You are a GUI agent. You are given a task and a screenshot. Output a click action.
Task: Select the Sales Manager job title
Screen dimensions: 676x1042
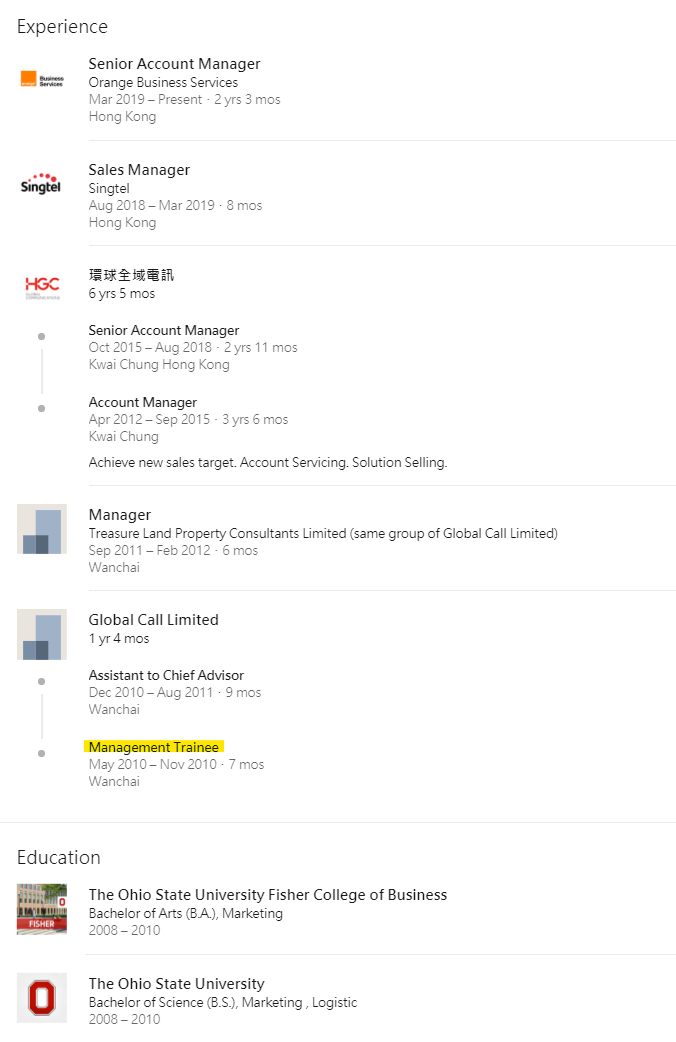tap(139, 170)
